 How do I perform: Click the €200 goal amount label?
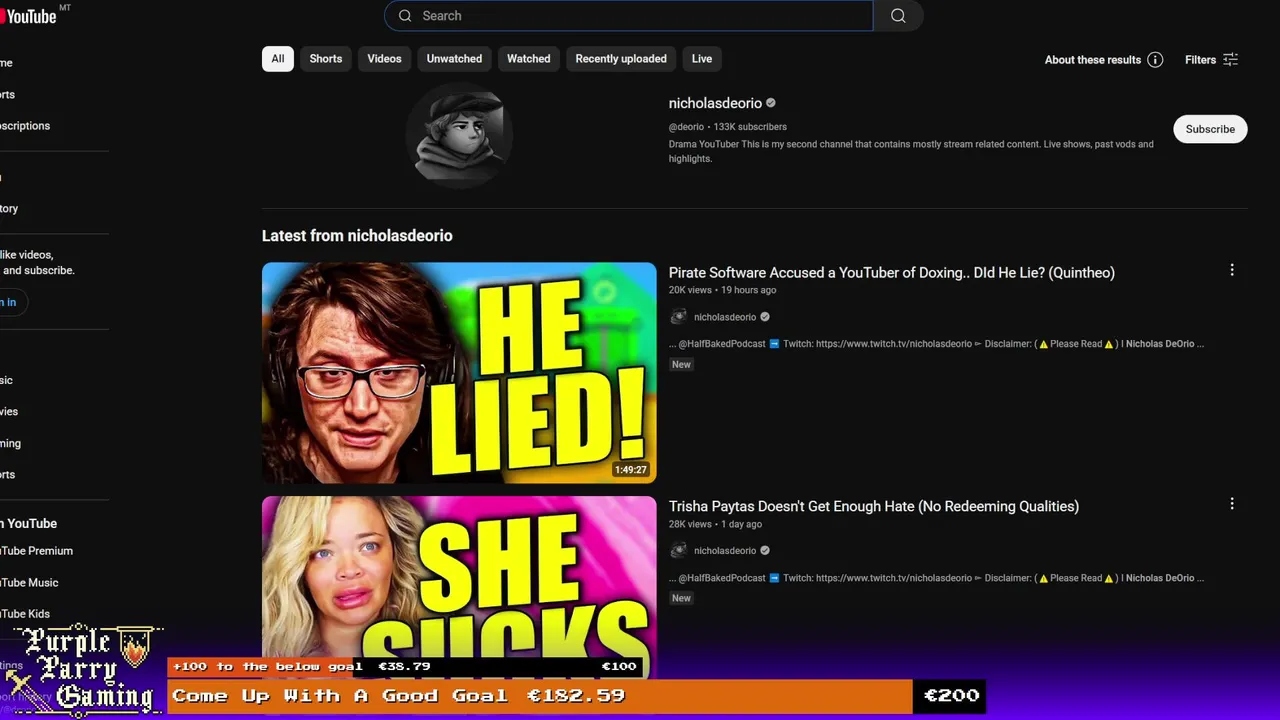[951, 696]
